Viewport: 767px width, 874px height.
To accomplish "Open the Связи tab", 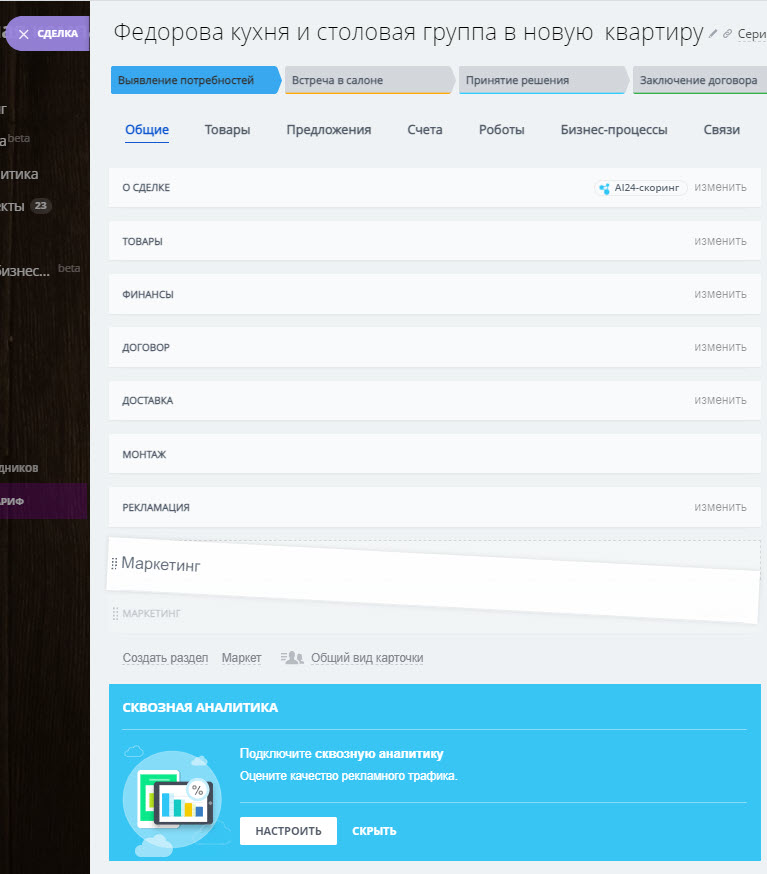I will 721,130.
